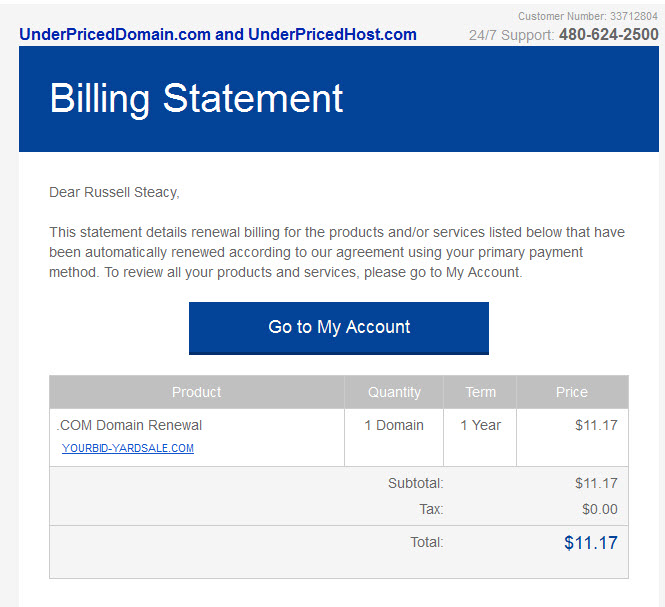The image size is (665, 607).
Task: Click the Tax amount $0.00
Action: (x=599, y=509)
